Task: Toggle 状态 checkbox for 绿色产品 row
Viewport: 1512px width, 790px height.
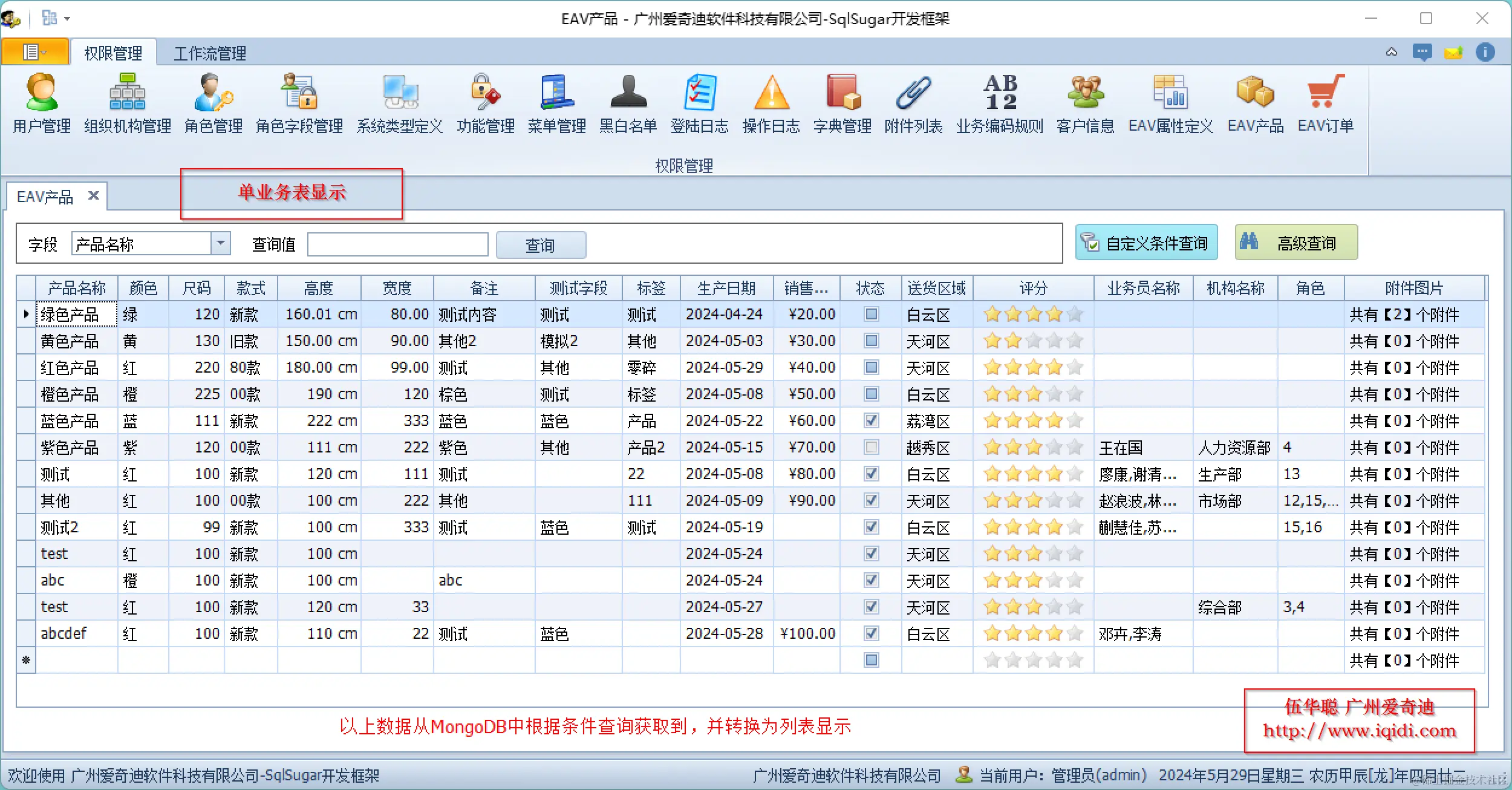Action: [871, 314]
